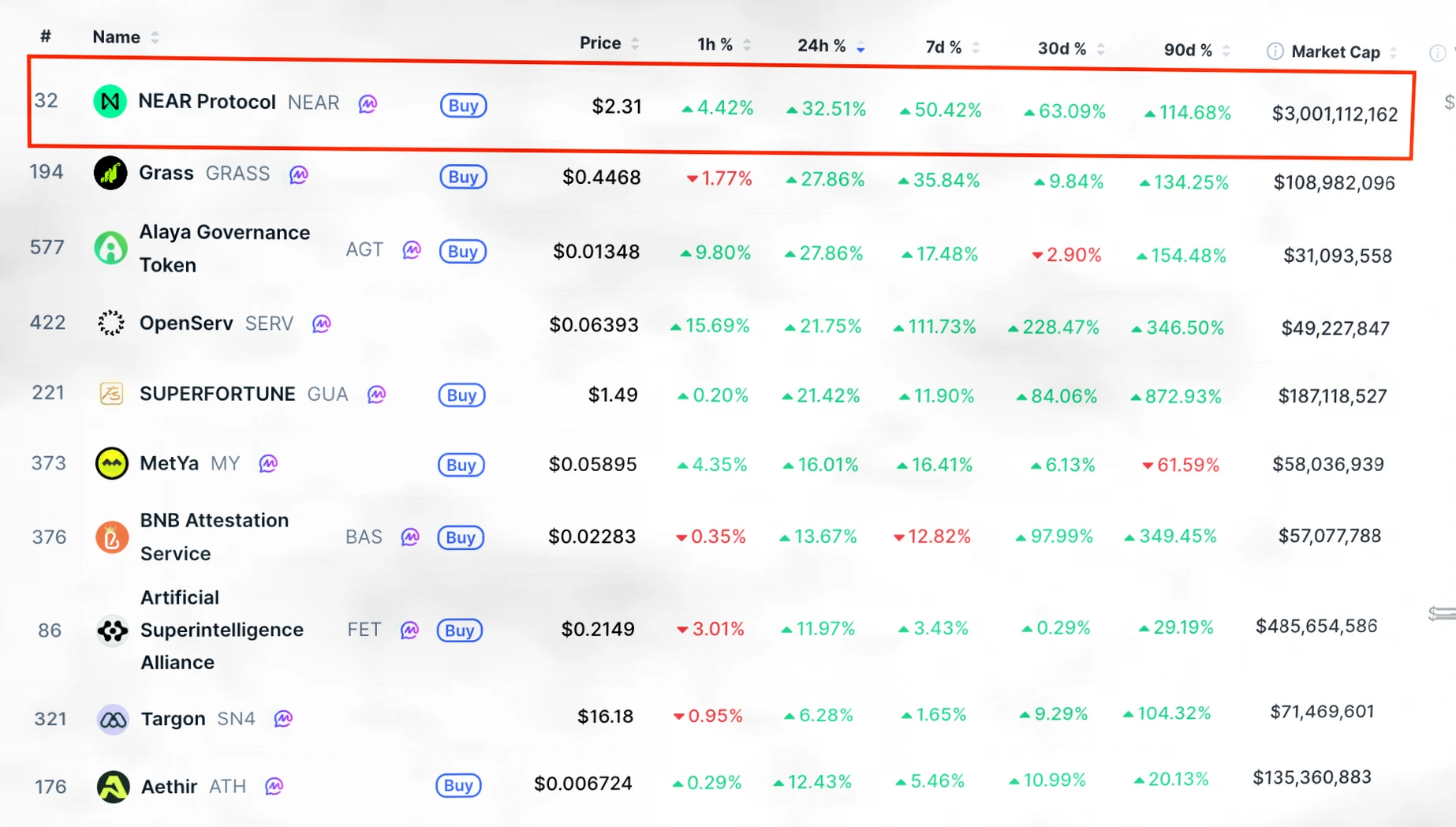The width and height of the screenshot is (1456, 827).
Task: Sort the table by Name
Action: (125, 37)
